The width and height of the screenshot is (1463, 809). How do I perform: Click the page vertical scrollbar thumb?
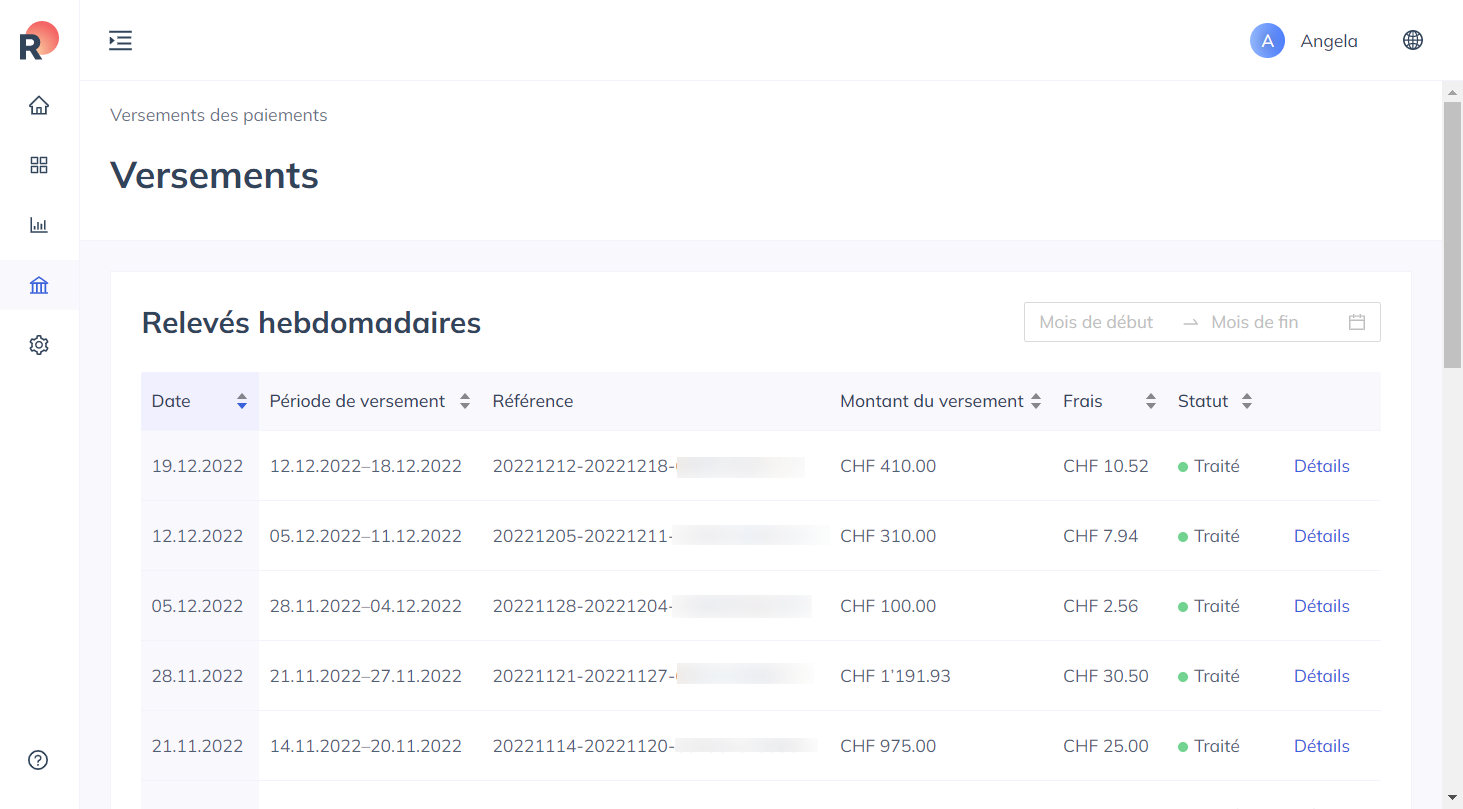[1452, 234]
